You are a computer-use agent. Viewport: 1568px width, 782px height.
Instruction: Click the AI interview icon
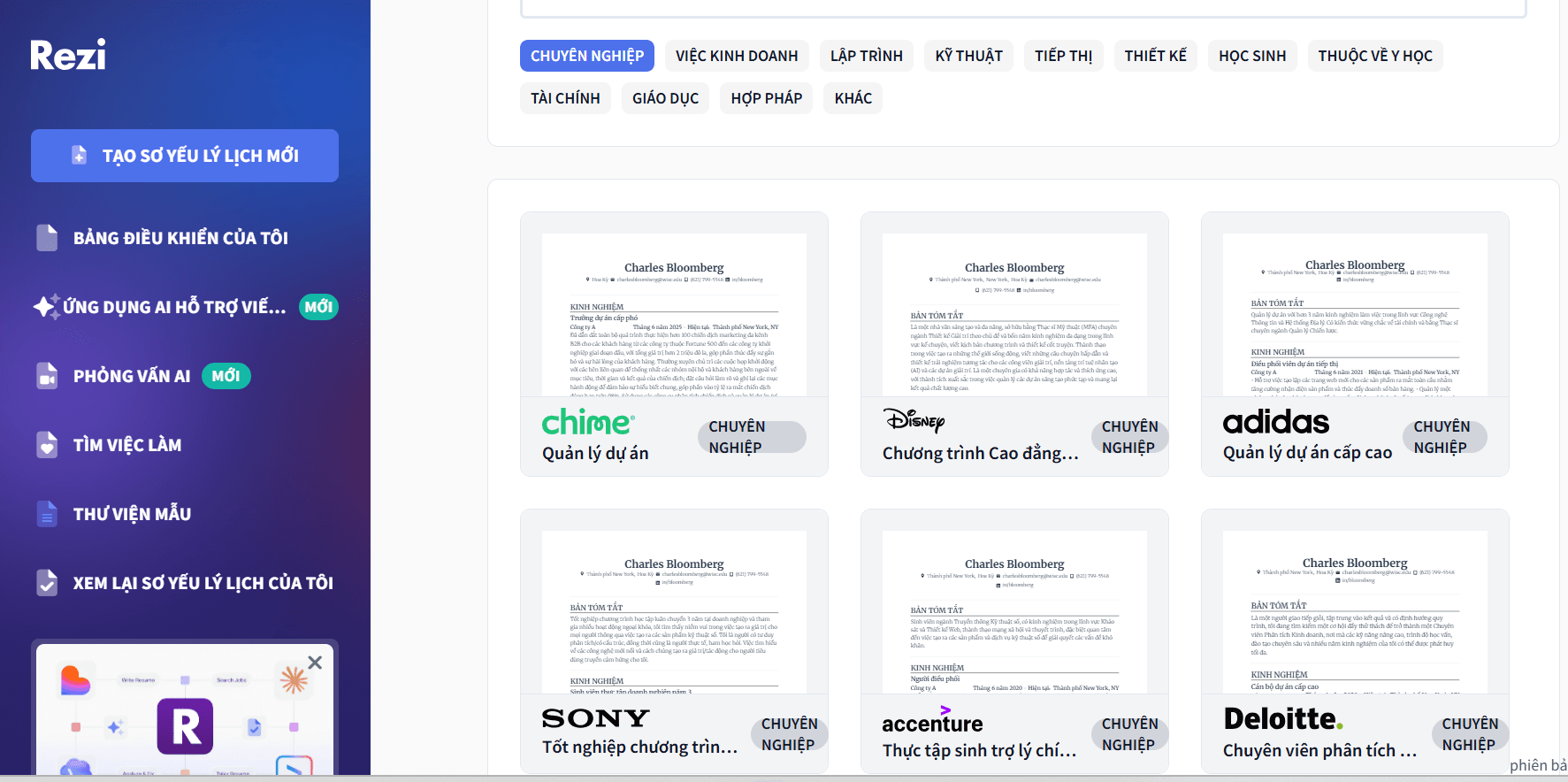47,375
